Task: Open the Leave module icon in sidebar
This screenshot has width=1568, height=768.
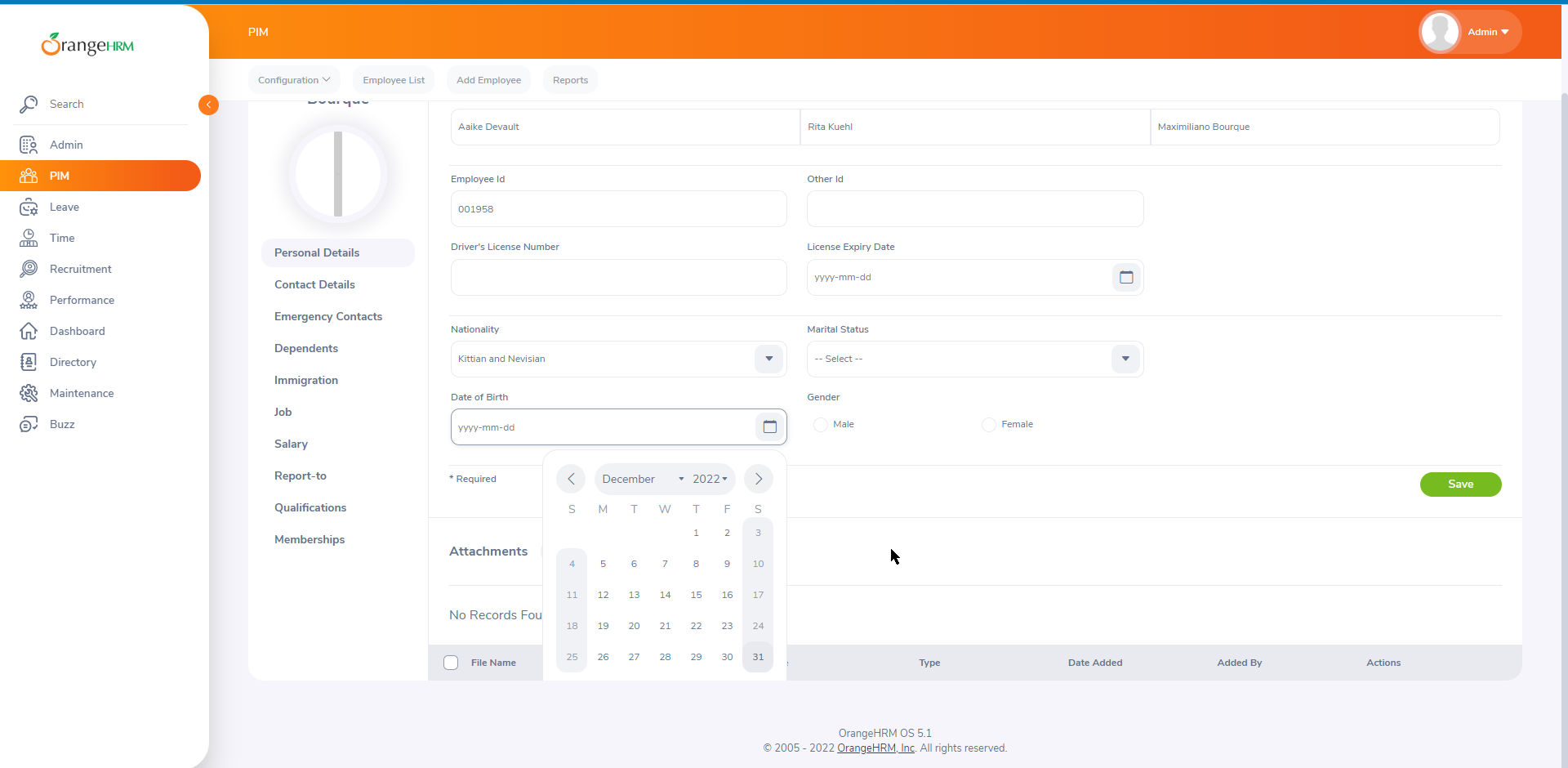Action: click(x=29, y=207)
